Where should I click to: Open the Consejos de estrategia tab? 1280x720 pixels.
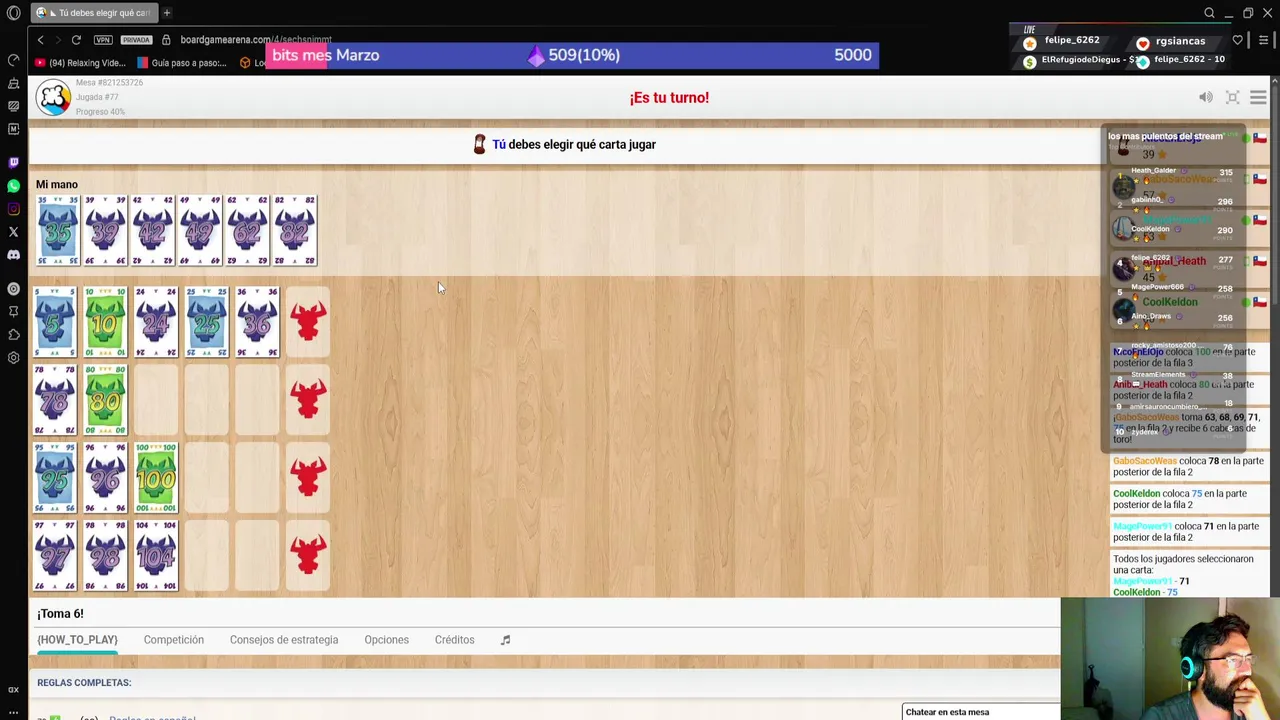tap(284, 640)
